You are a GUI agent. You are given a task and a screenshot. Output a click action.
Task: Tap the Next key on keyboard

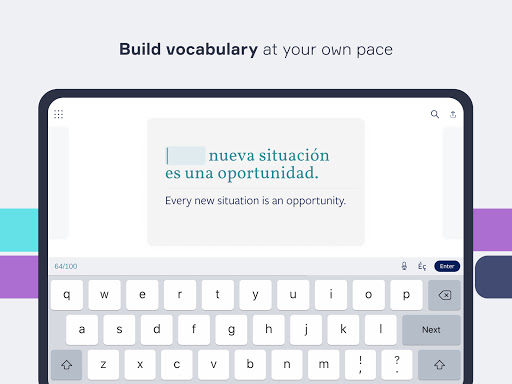point(431,330)
